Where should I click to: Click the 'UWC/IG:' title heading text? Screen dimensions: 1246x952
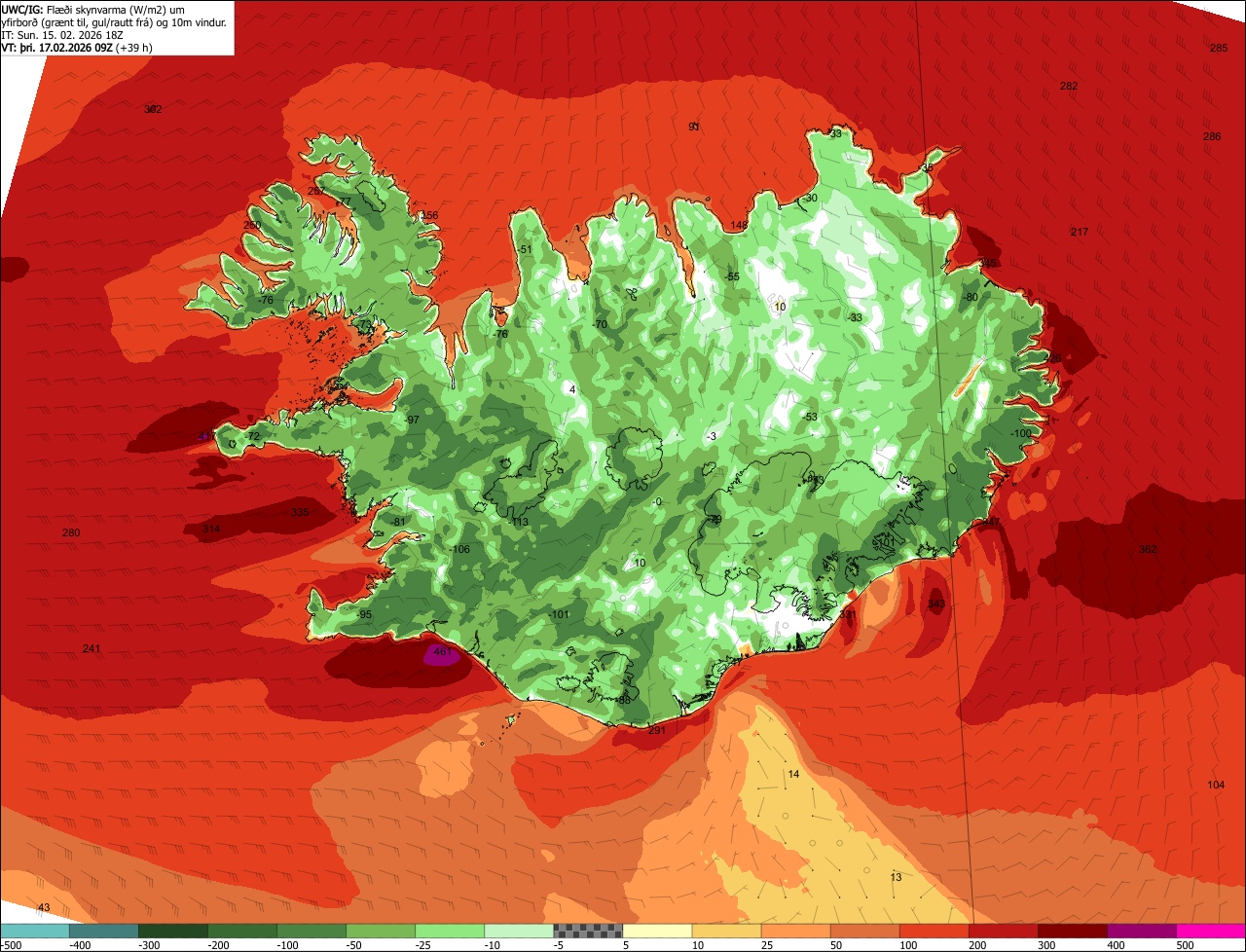(x=22, y=8)
